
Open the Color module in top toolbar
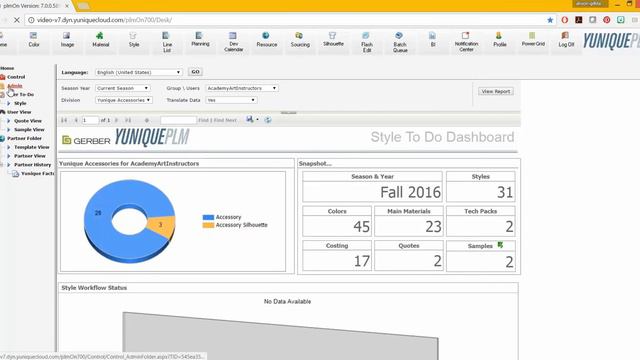[34, 40]
